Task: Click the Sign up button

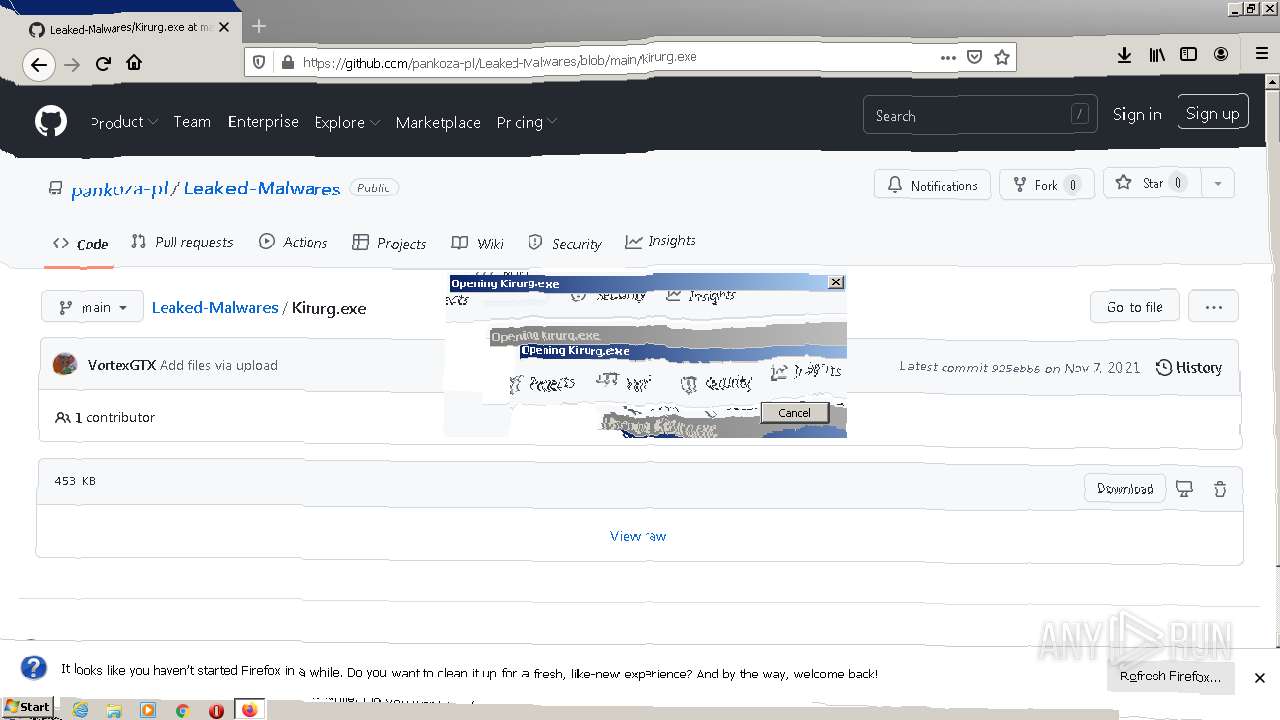Action: (1213, 113)
